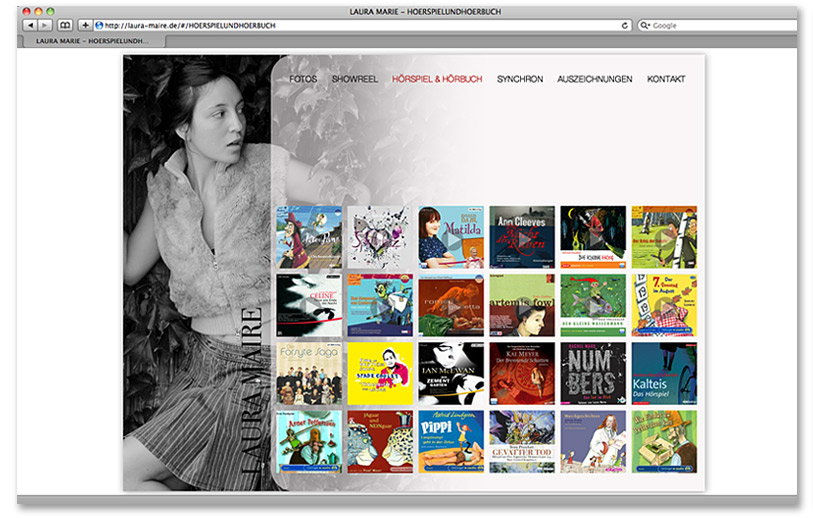Image resolution: width=813 pixels, height=518 pixels.
Task: Open the Jaguar und Neinguar cover
Action: click(380, 442)
